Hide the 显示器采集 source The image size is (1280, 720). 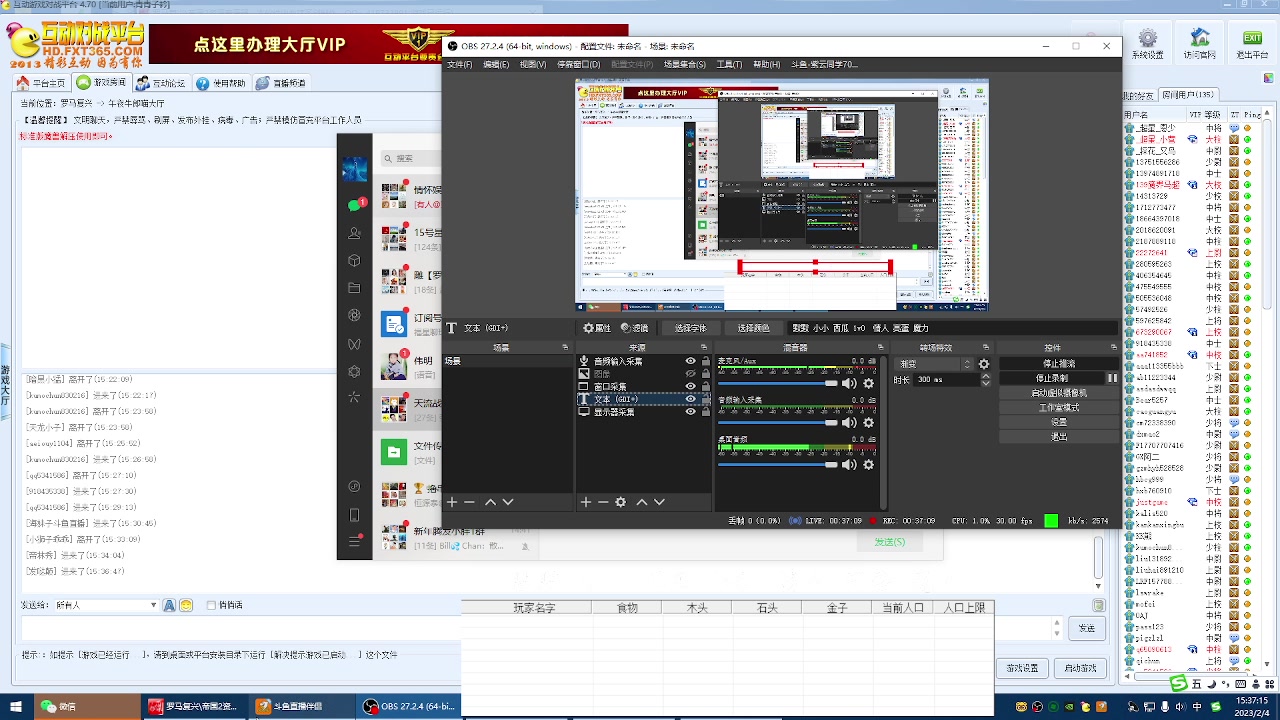pos(690,412)
